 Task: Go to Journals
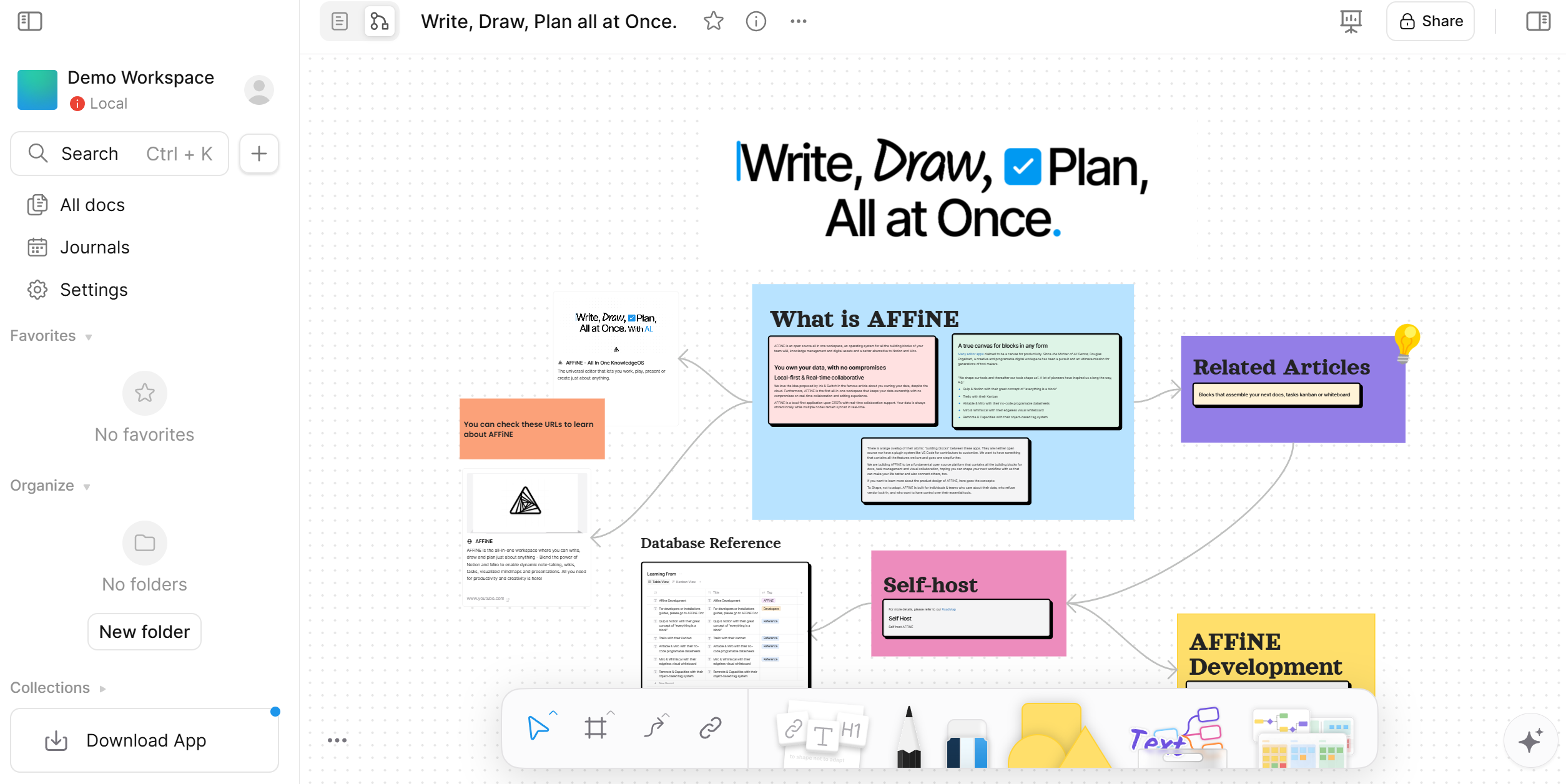tap(95, 247)
